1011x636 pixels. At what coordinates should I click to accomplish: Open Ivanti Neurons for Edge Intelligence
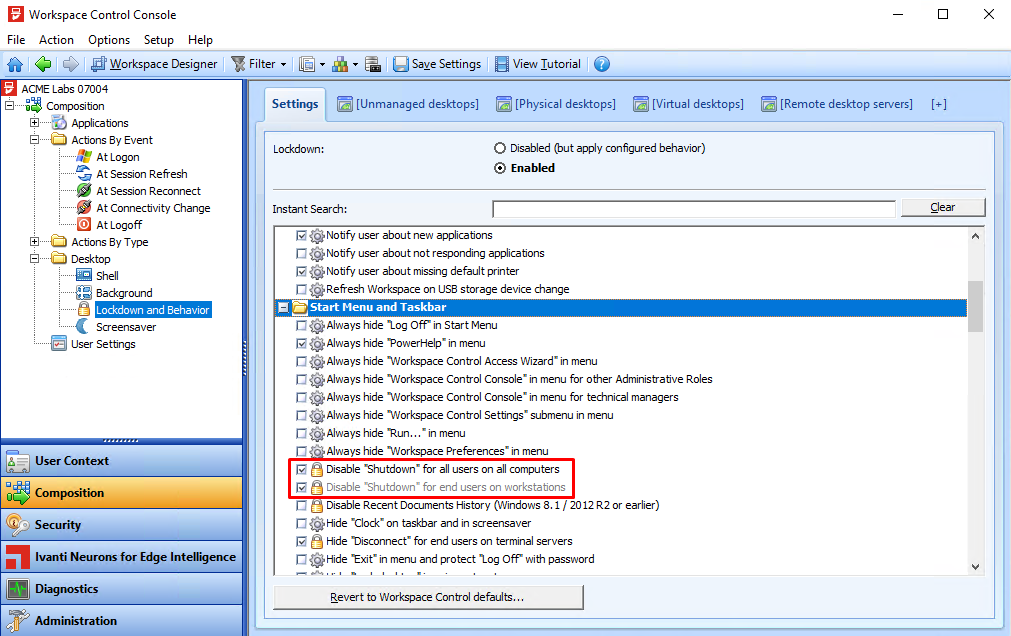(122, 557)
